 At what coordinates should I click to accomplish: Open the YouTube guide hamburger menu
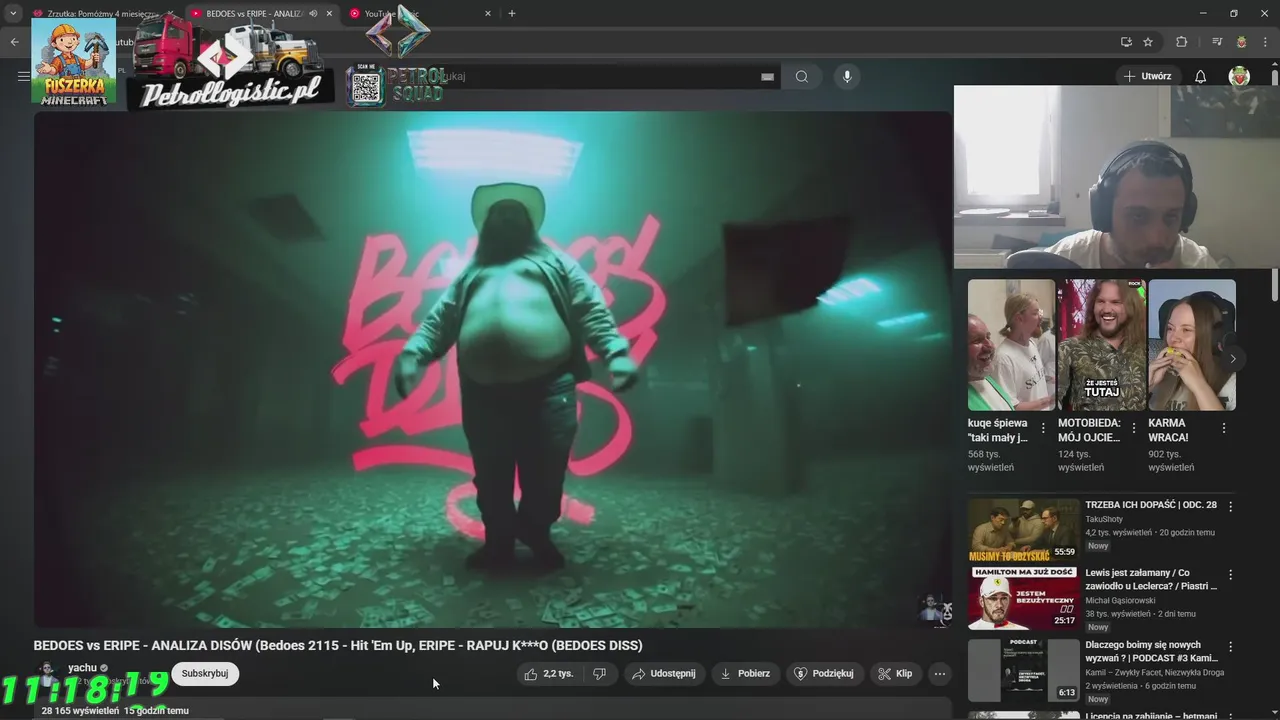coord(23,76)
